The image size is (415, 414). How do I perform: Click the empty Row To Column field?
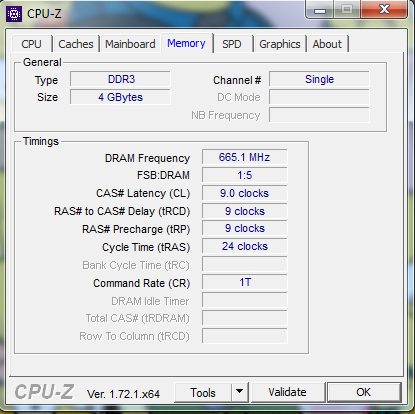tap(245, 336)
